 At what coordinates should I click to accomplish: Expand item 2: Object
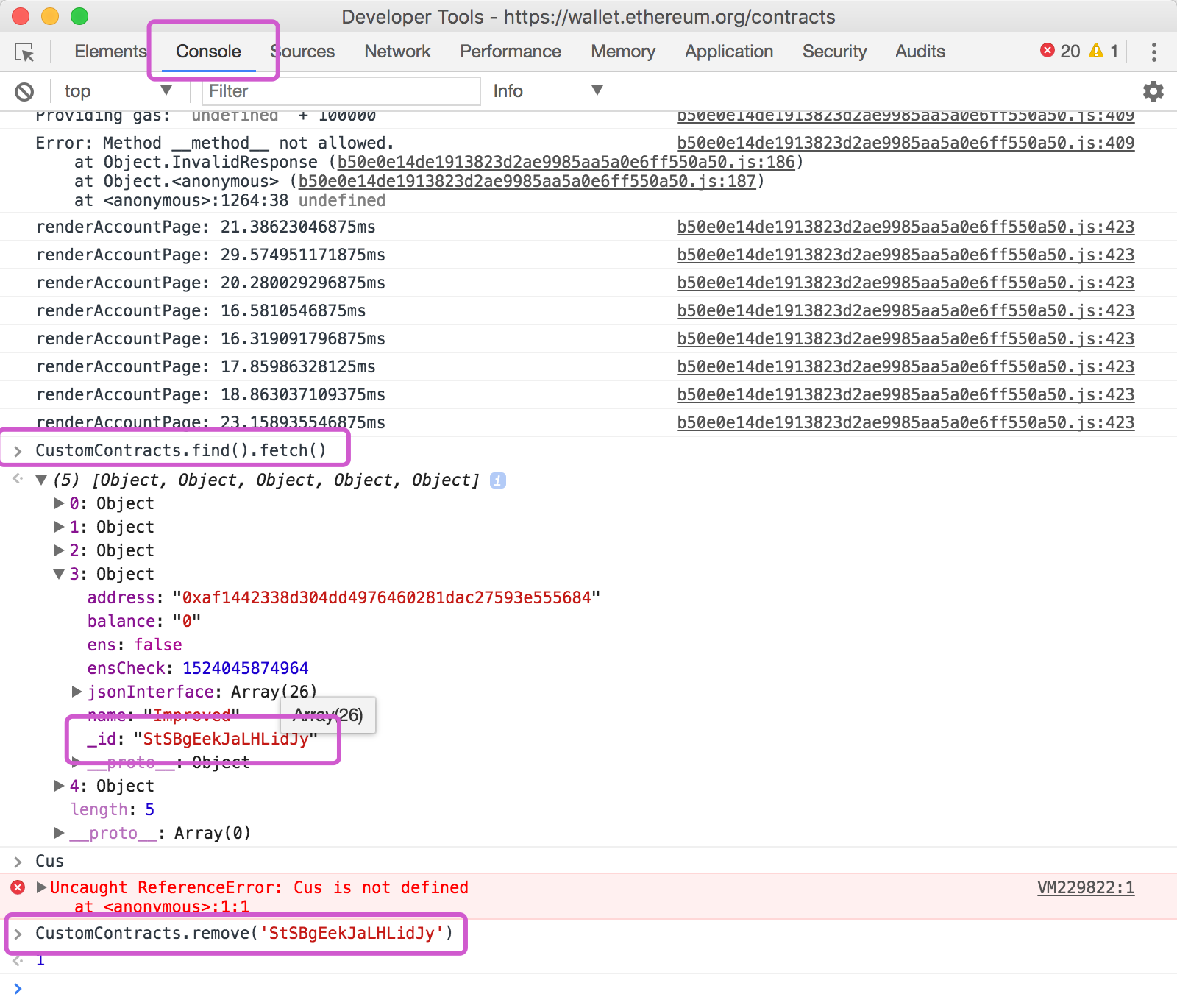pos(59,550)
